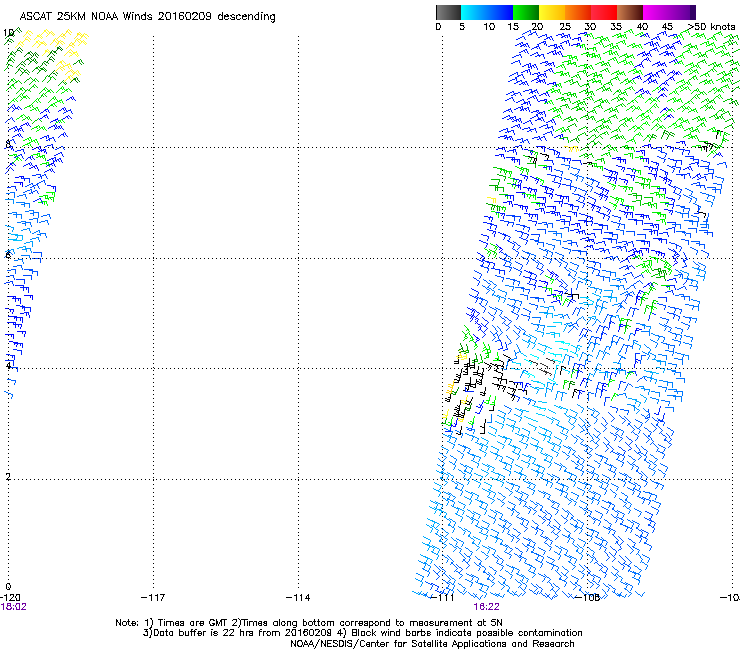
Task: Click the '45' color bar scale label
Action: coord(667,26)
